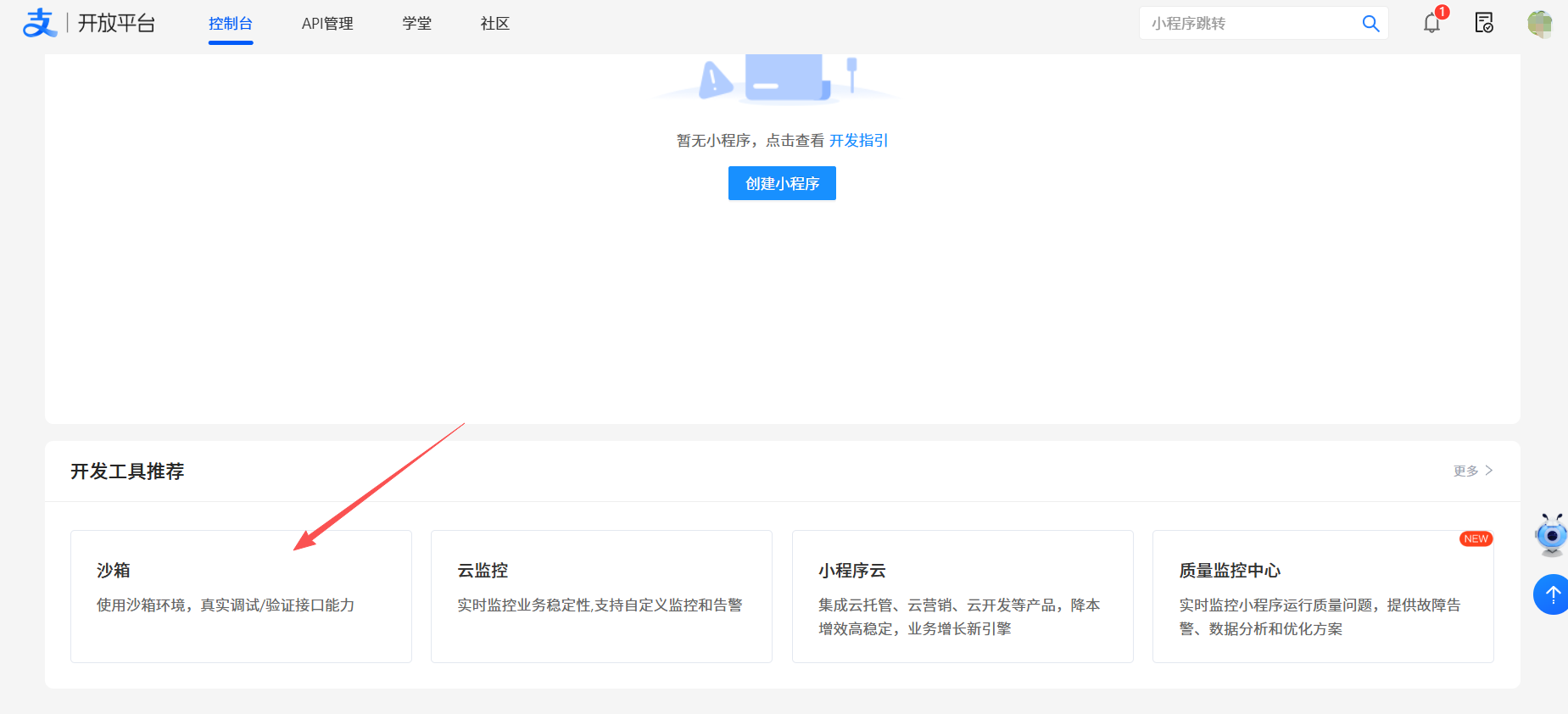Click the Alipay logo icon
The image size is (1568, 714).
pos(39,23)
